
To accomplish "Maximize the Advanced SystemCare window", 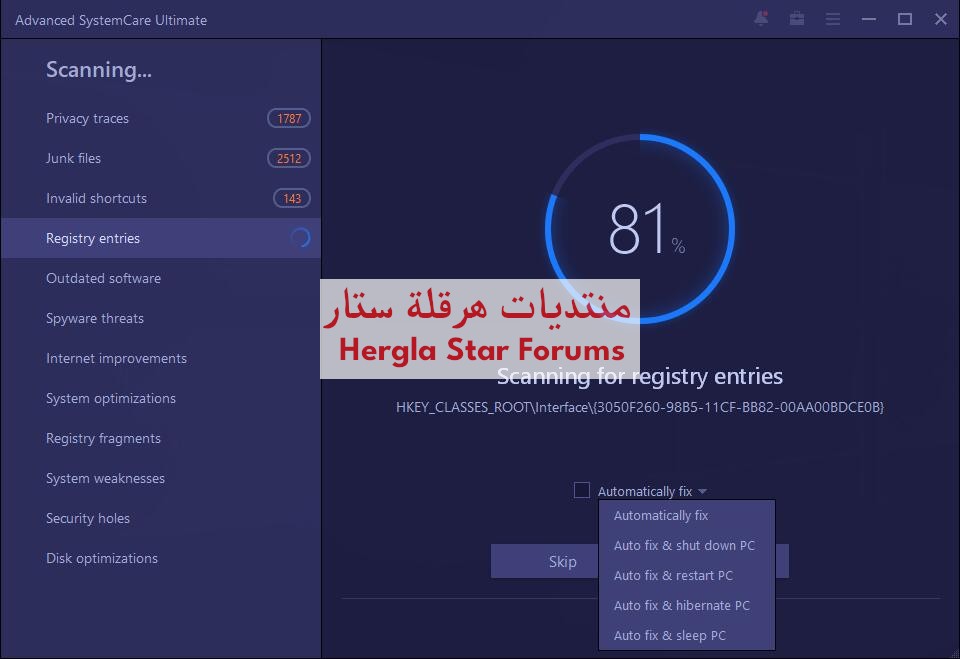I will coord(905,20).
